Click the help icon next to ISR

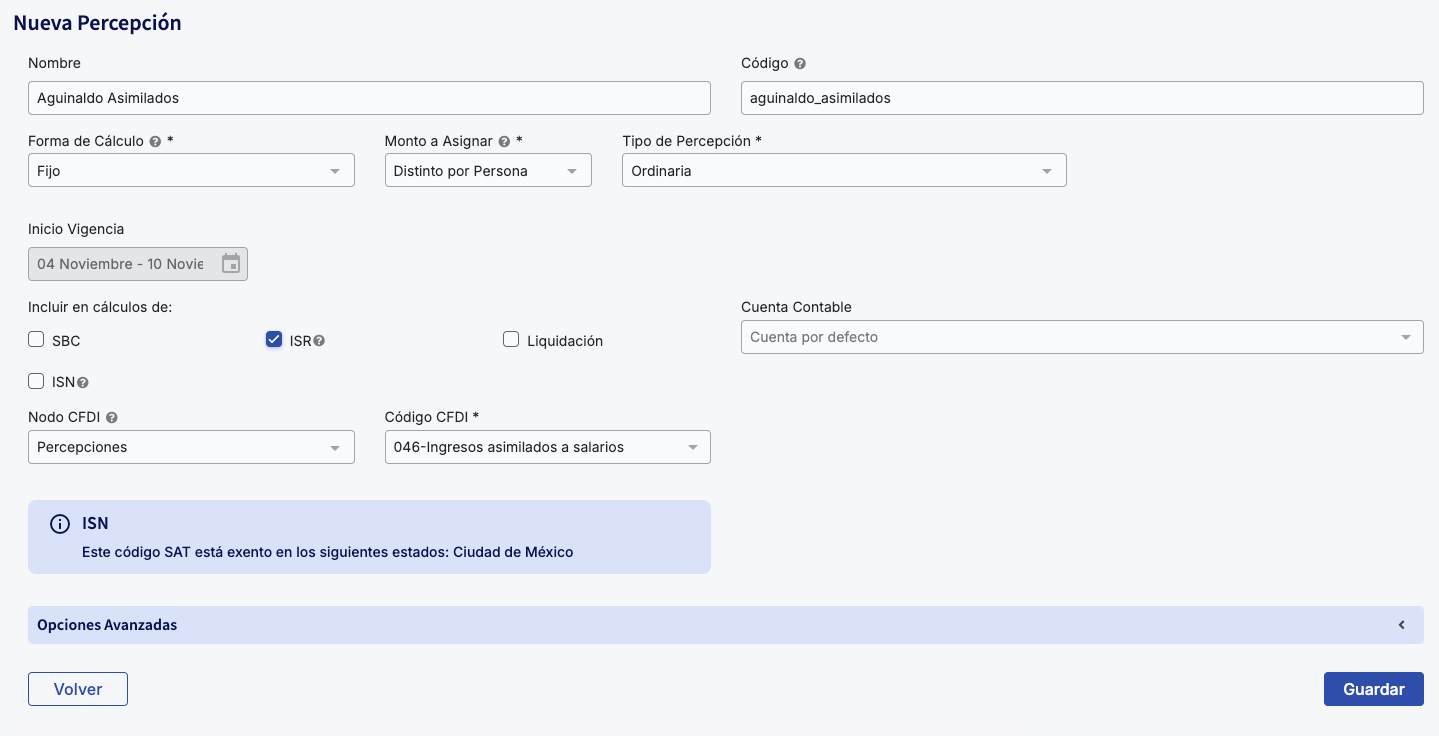pyautogui.click(x=319, y=341)
